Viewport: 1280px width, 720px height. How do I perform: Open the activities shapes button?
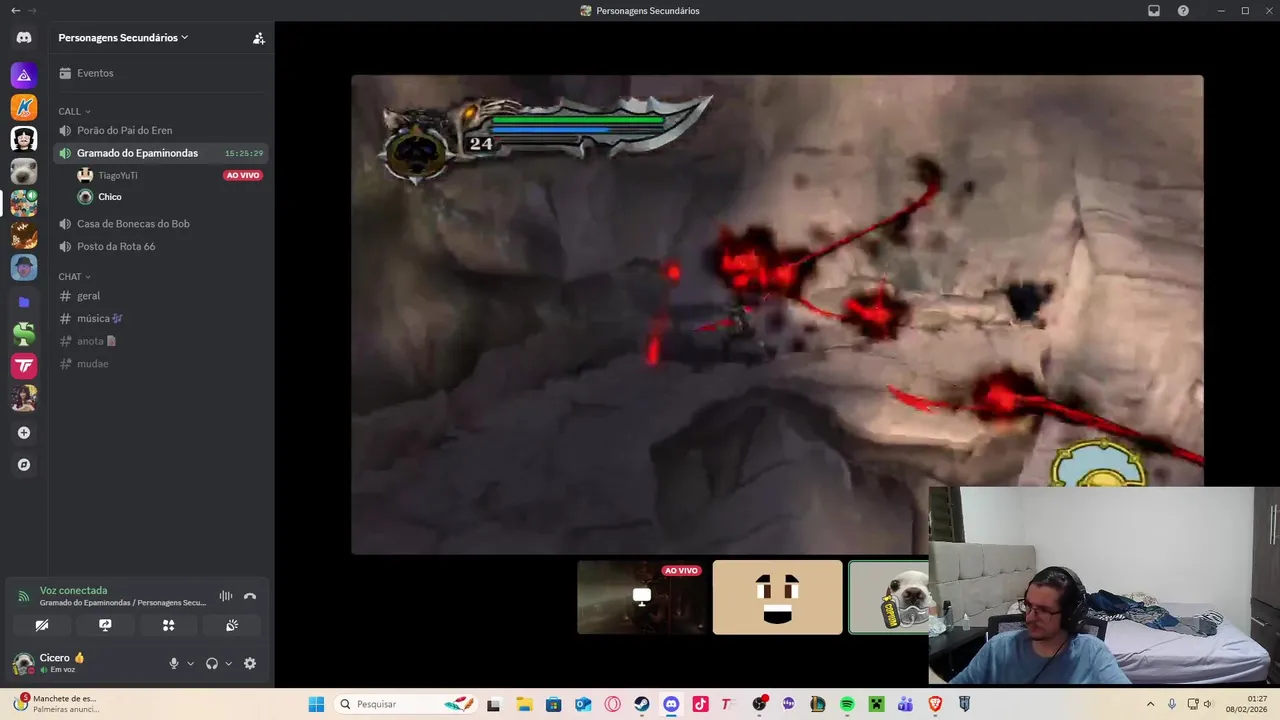[168, 625]
